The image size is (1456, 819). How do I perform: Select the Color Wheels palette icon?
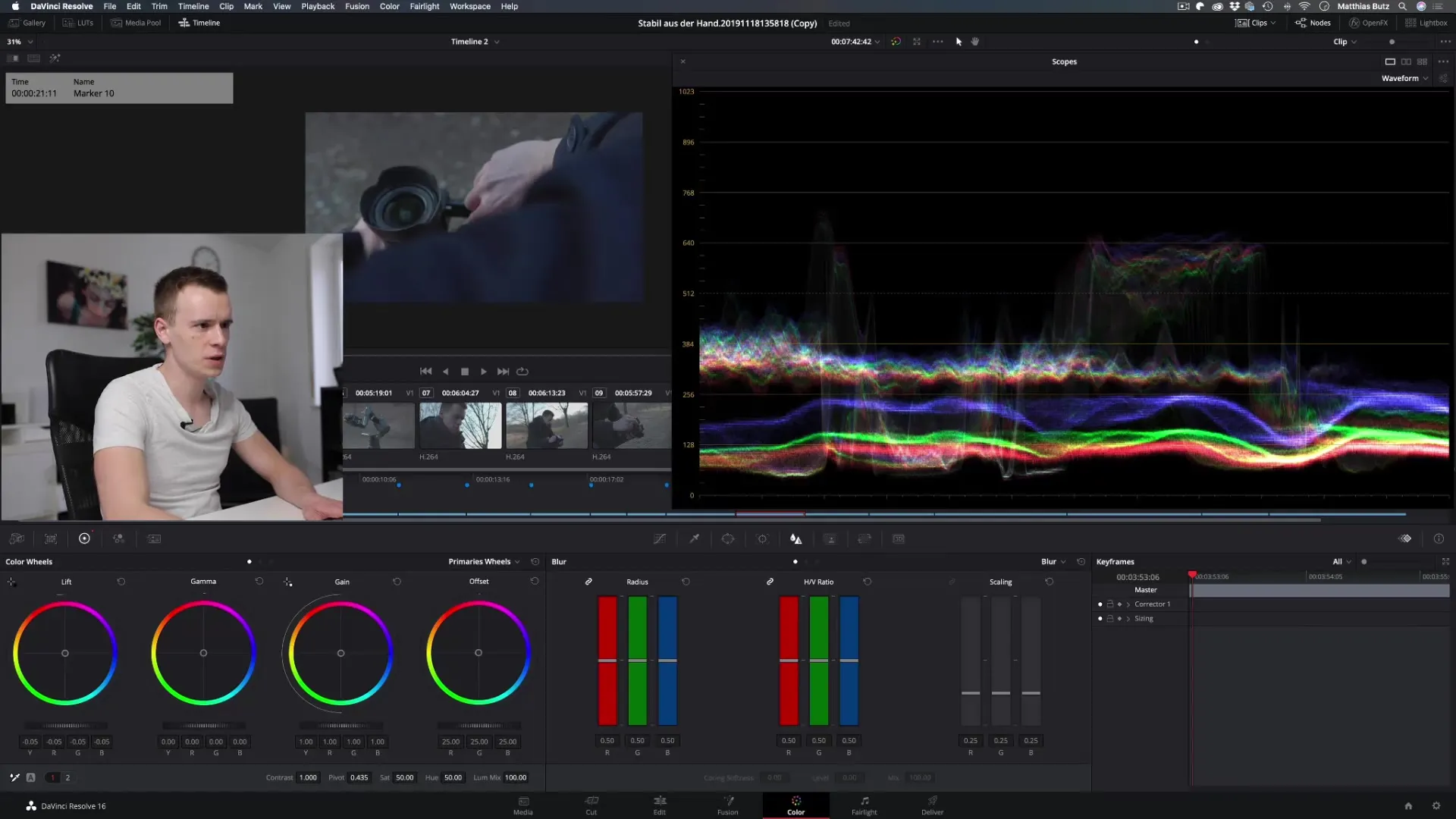click(84, 538)
